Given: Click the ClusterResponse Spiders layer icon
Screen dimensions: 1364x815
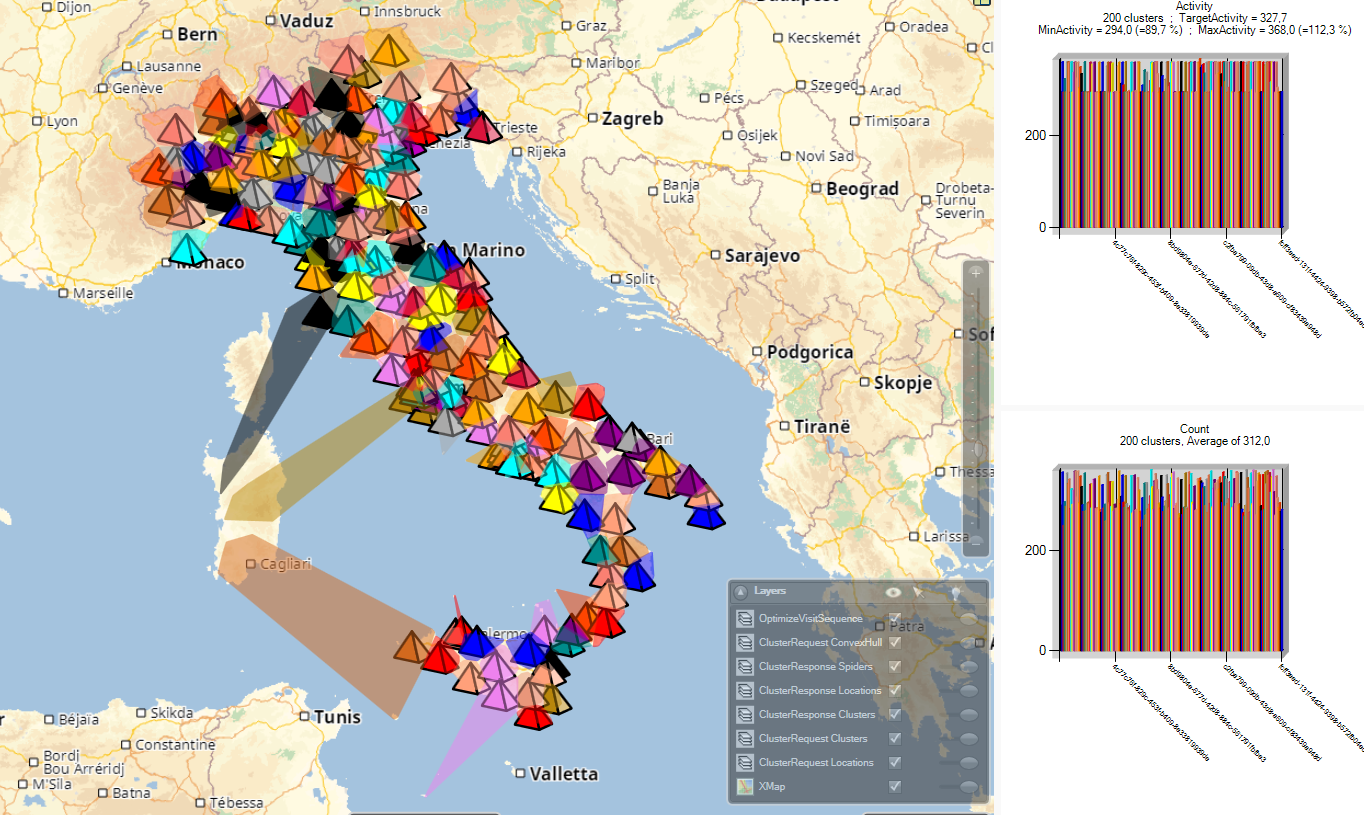Looking at the screenshot, I should (745, 667).
